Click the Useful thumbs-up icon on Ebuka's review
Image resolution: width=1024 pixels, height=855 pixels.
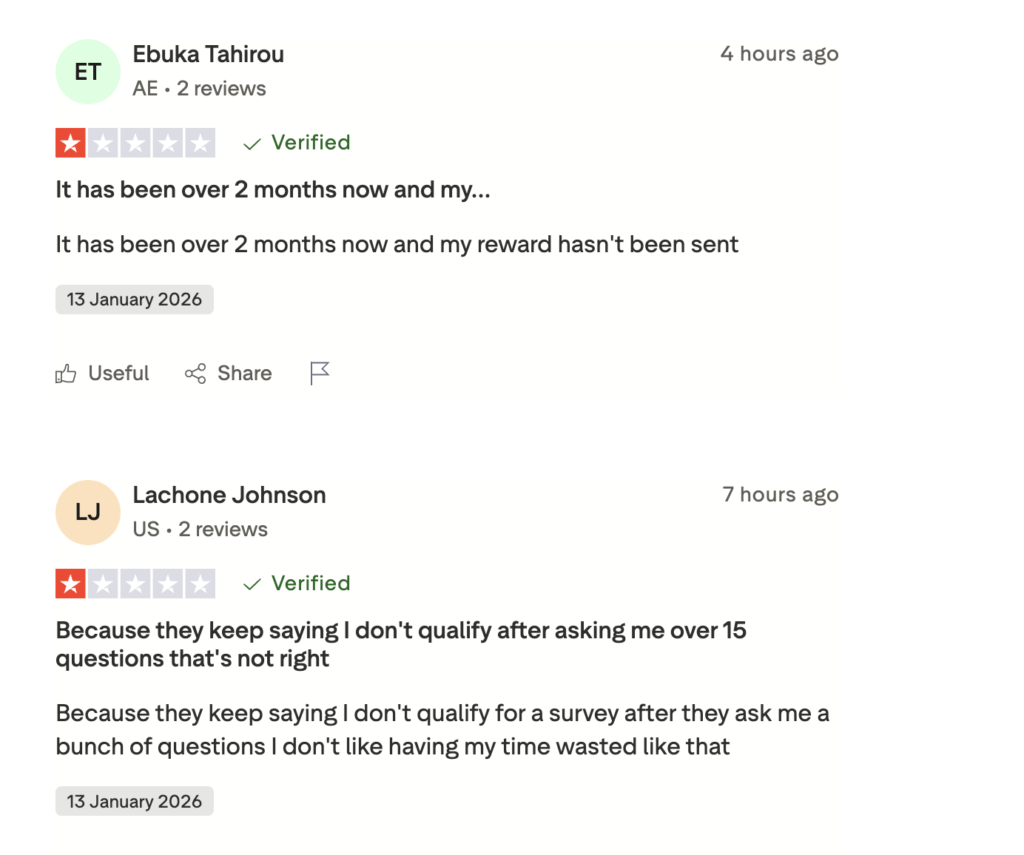(x=66, y=373)
